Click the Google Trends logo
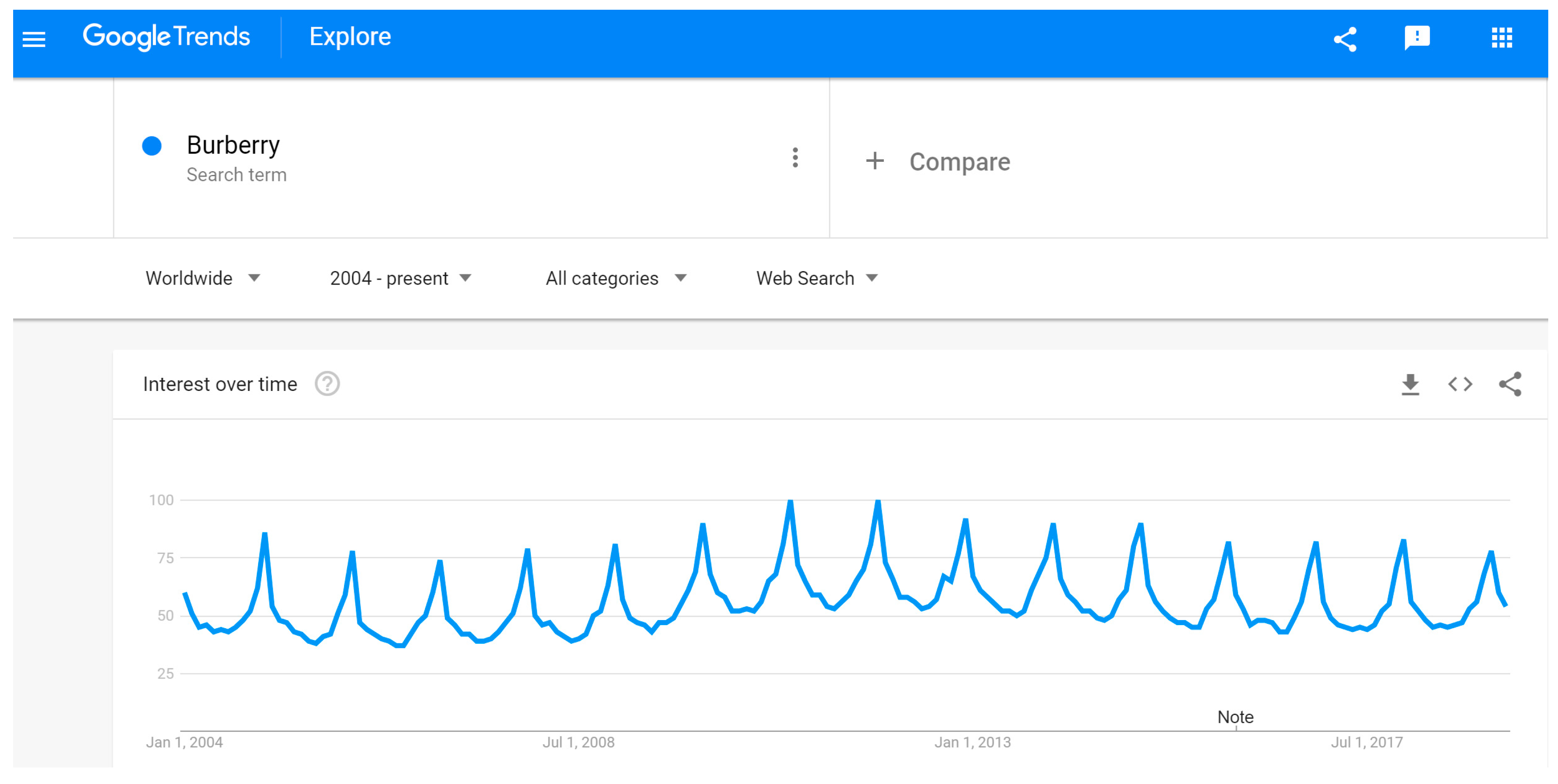This screenshot has height=784, width=1558. (167, 37)
